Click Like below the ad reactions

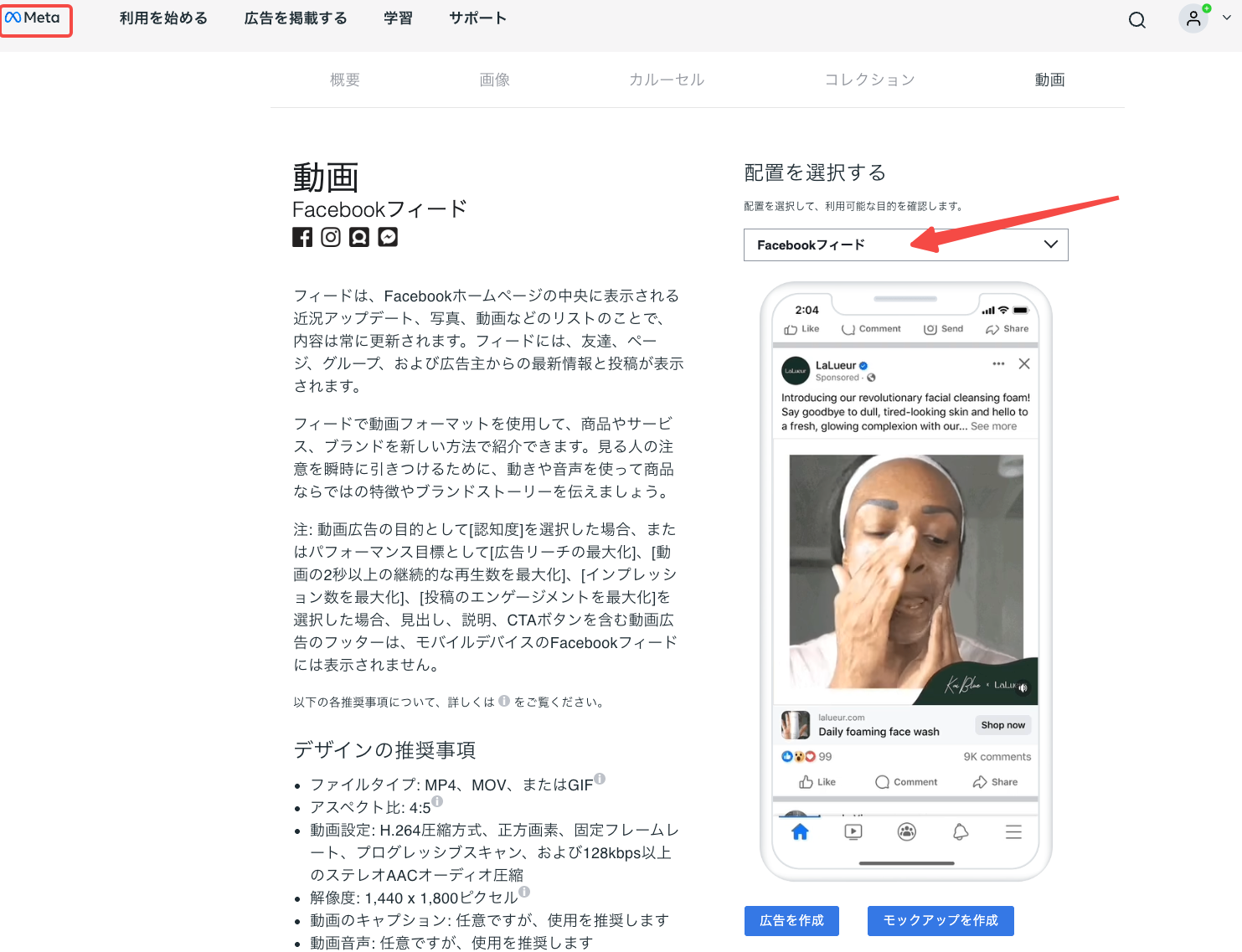point(817,782)
